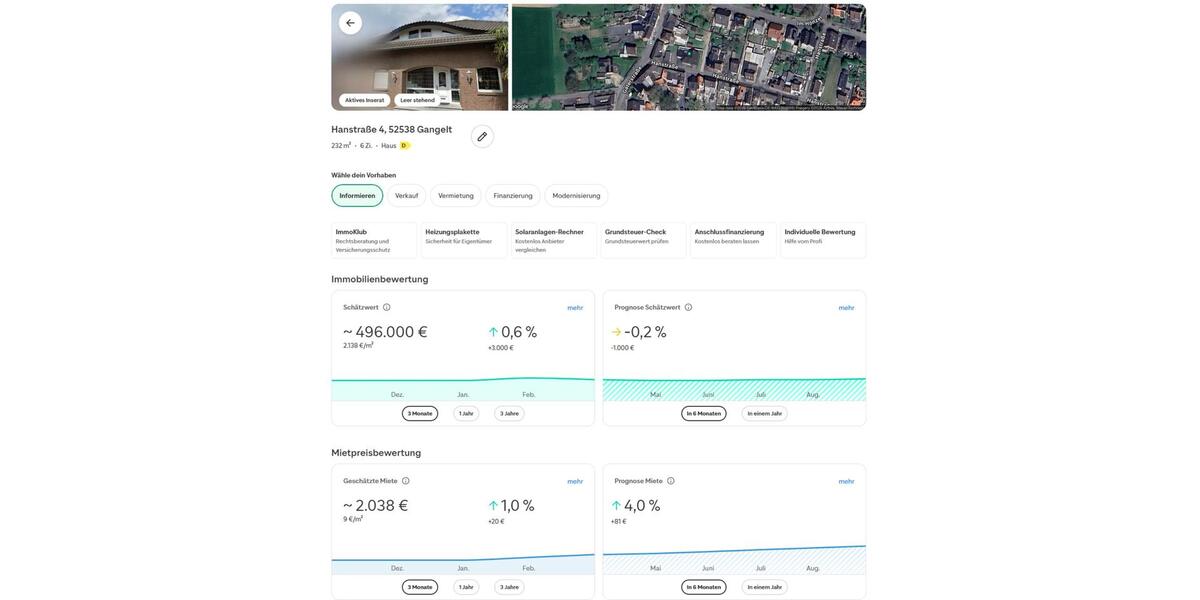Switch Geschätzte Miete chart to 3 Jahre
Viewport: 1200px width, 600px height.
(509, 588)
